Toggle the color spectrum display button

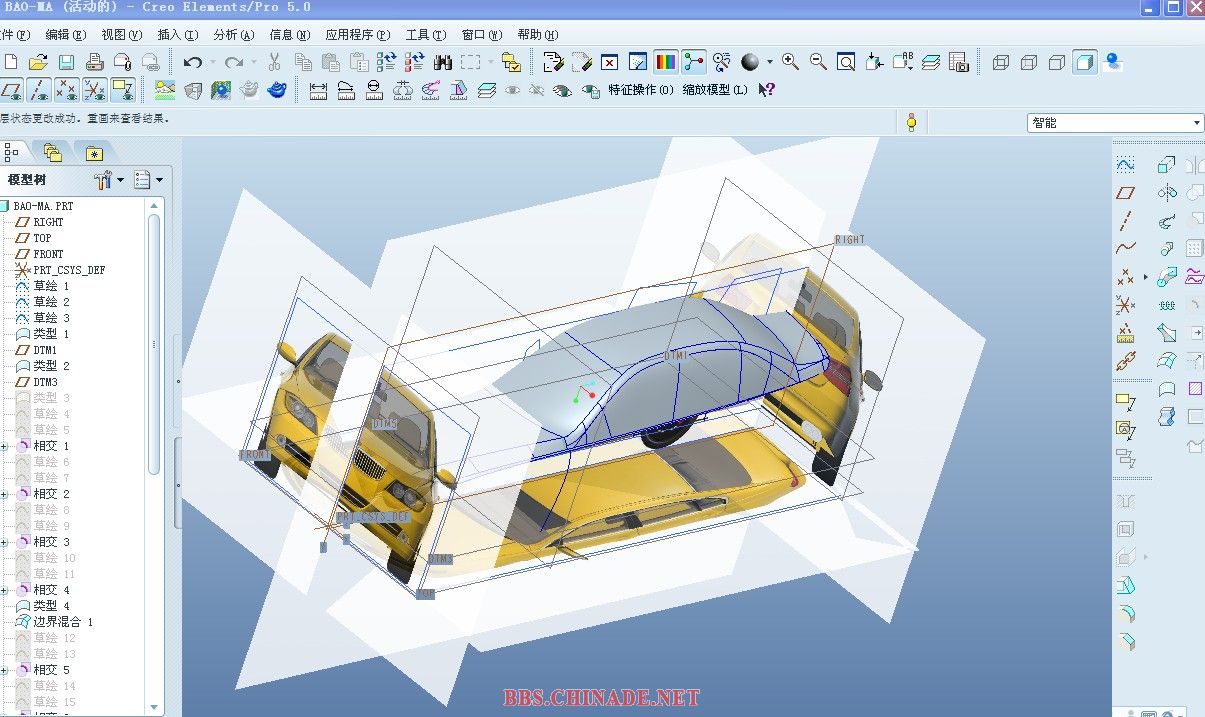pos(666,62)
